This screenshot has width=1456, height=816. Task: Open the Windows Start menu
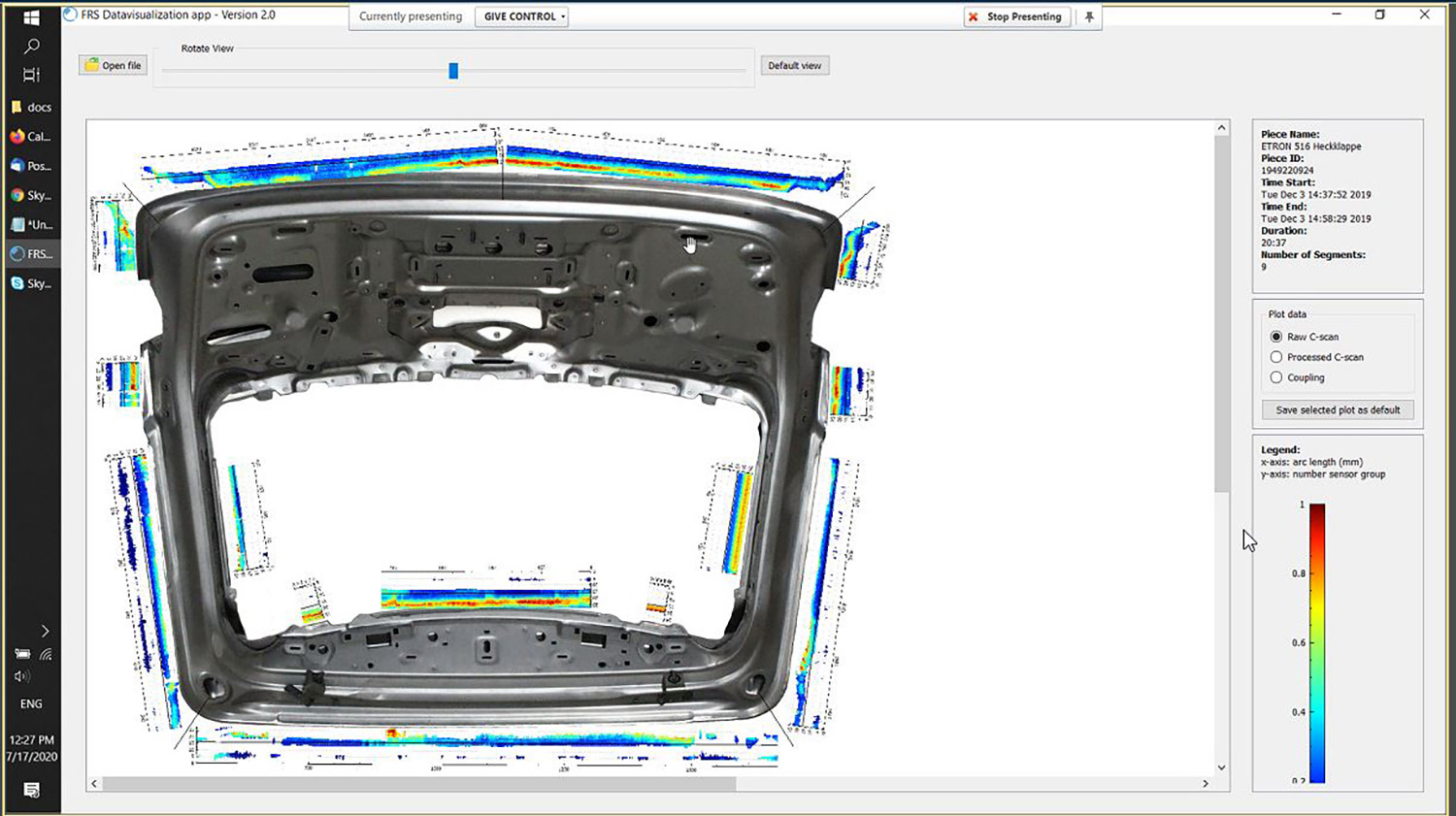coord(31,17)
